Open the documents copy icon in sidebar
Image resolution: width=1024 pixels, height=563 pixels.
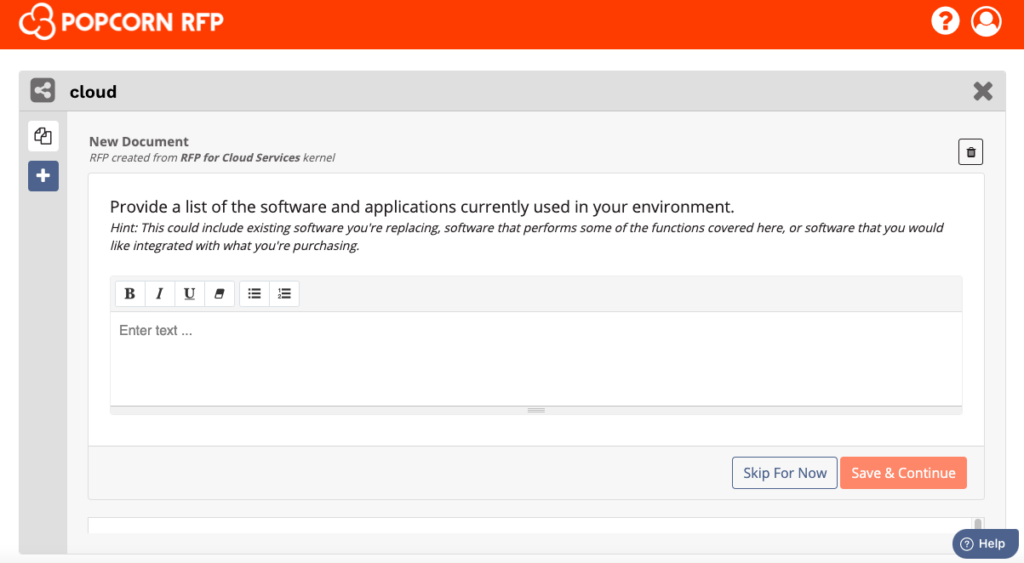(x=43, y=136)
